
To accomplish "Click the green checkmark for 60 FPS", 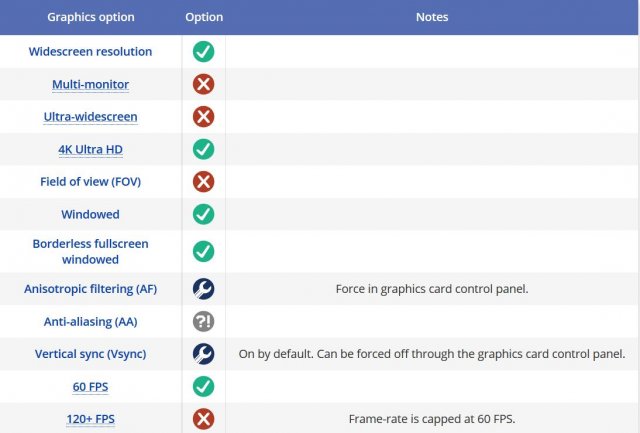I will [x=203, y=386].
